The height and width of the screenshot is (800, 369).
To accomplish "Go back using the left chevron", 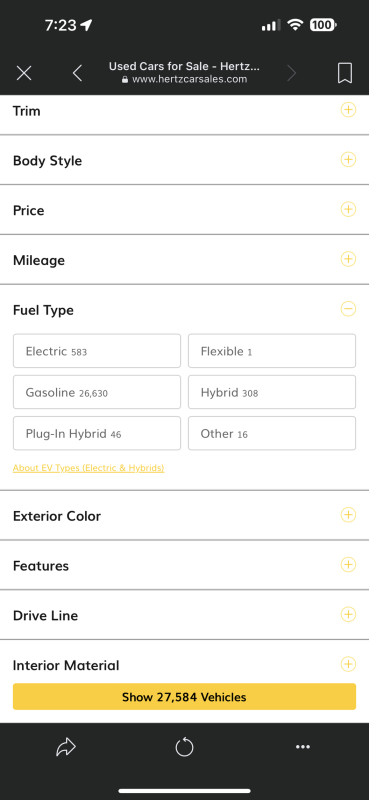I will [x=77, y=73].
